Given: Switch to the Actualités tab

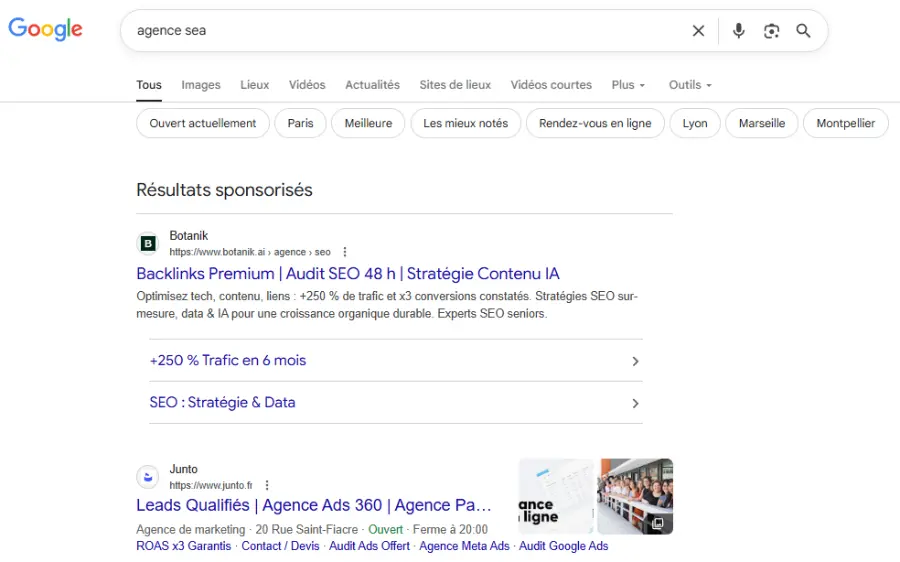Looking at the screenshot, I should pyautogui.click(x=373, y=85).
